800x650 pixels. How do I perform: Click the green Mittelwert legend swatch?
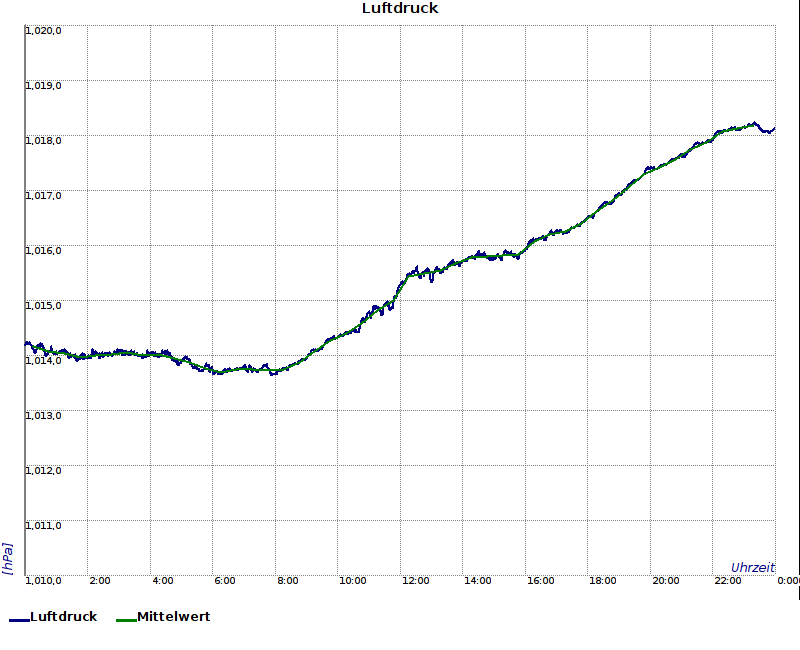[126, 620]
